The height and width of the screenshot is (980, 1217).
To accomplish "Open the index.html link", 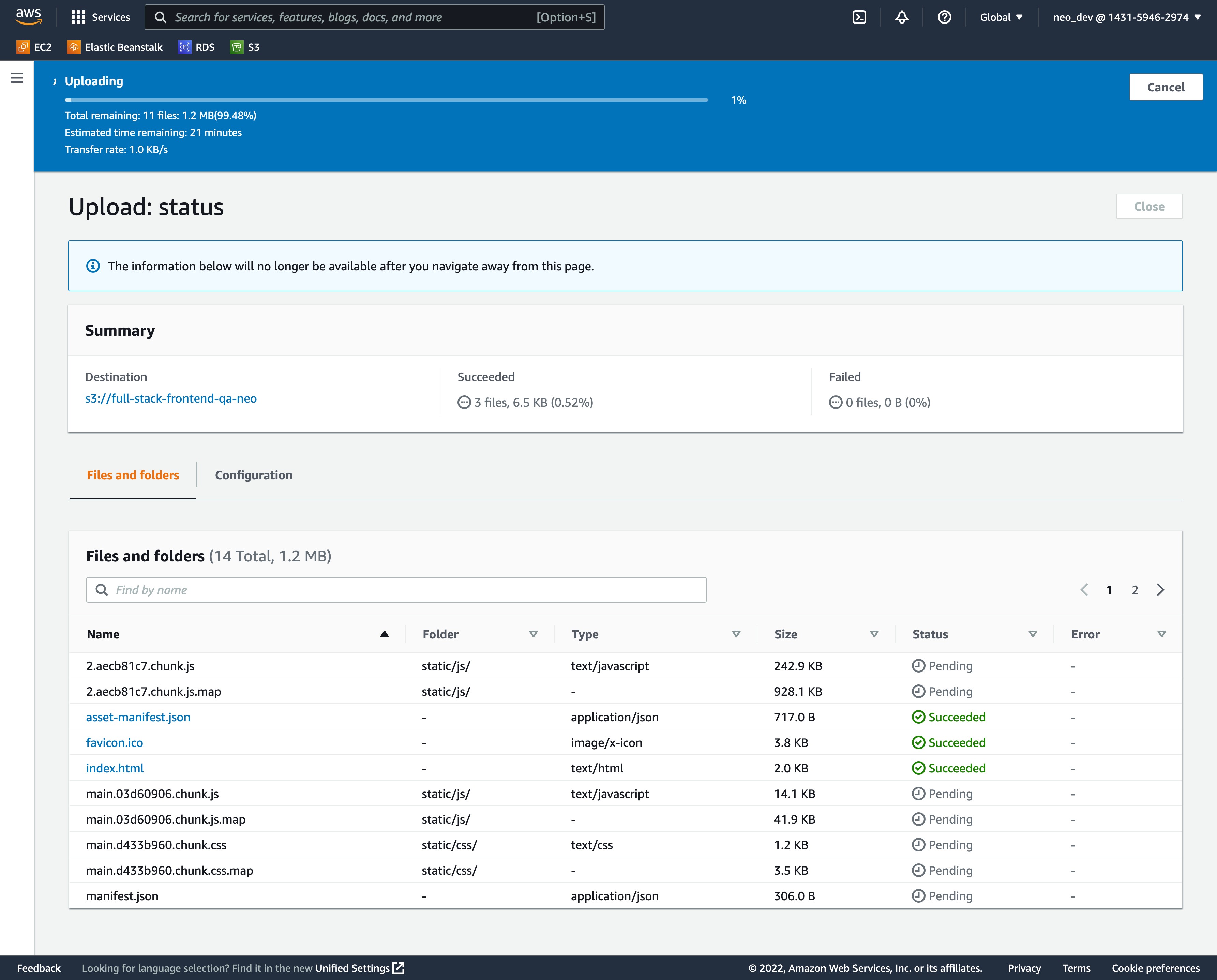I will coord(115,768).
